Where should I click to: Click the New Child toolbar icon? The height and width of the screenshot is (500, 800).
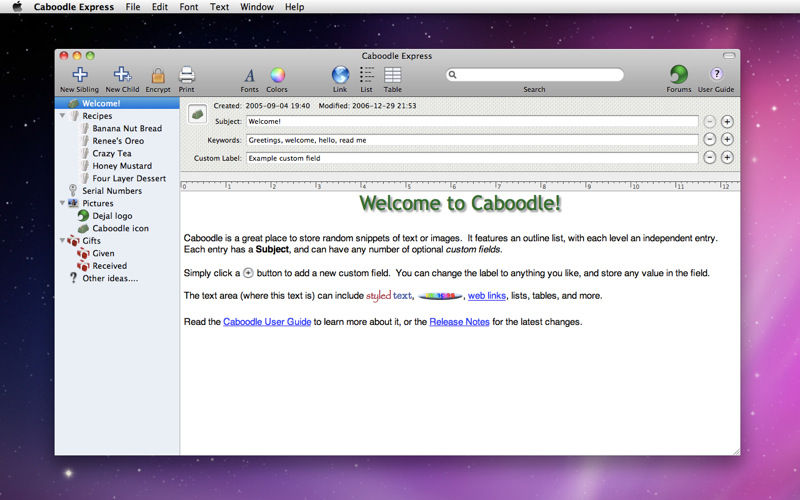122,75
